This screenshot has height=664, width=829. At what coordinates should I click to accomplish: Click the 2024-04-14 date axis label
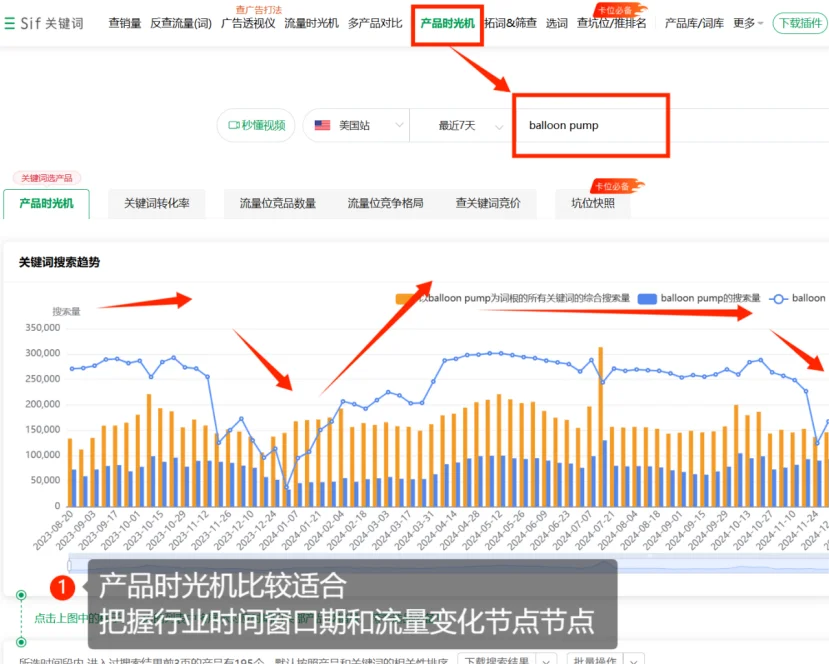[437, 530]
